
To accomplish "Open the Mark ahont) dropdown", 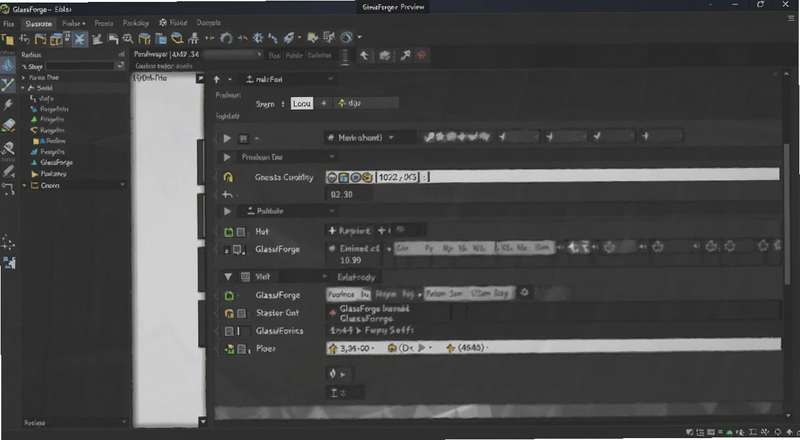I will tap(369, 137).
